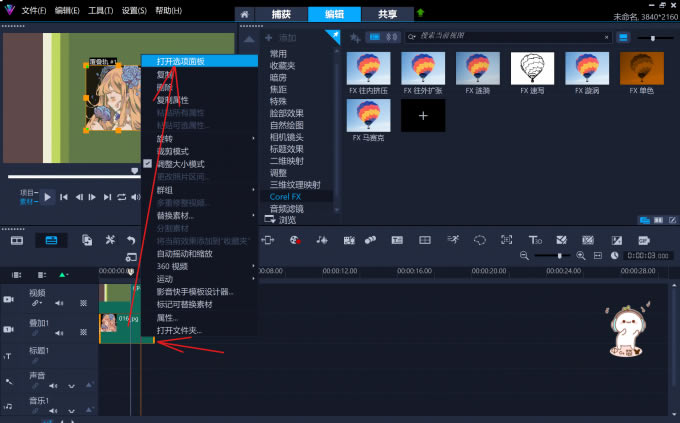This screenshot has width=680, height=423.
Task: Open the pan and zoom frame icon
Action: pyautogui.click(x=507, y=239)
